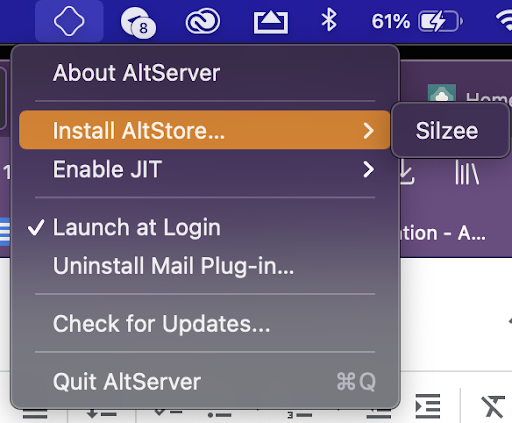The width and height of the screenshot is (512, 423).
Task: Select About AltServer menu item
Action: 205,73
